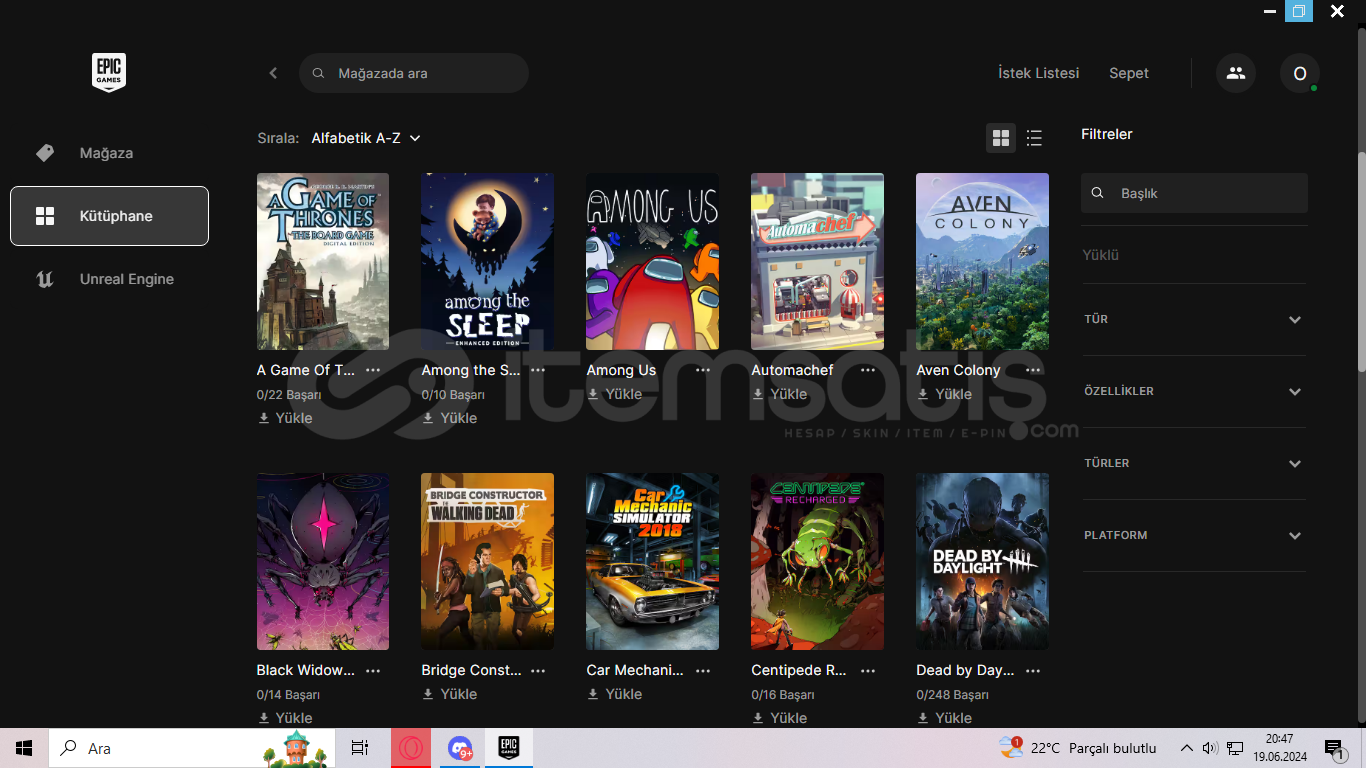Screen dimensions: 1366x768
Task: Open the Discord taskbar icon
Action: 460,748
